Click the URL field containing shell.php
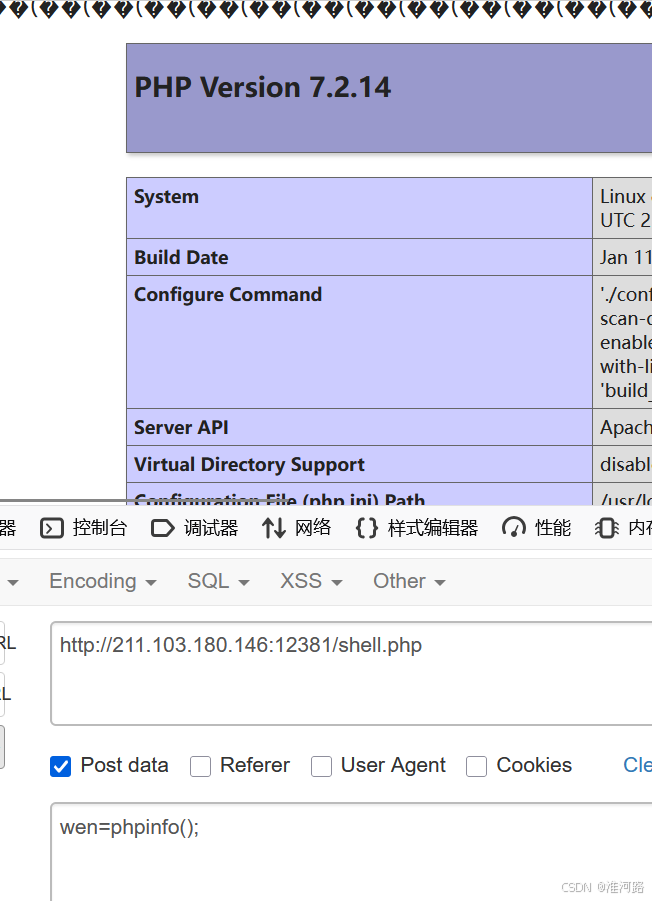 [351, 673]
